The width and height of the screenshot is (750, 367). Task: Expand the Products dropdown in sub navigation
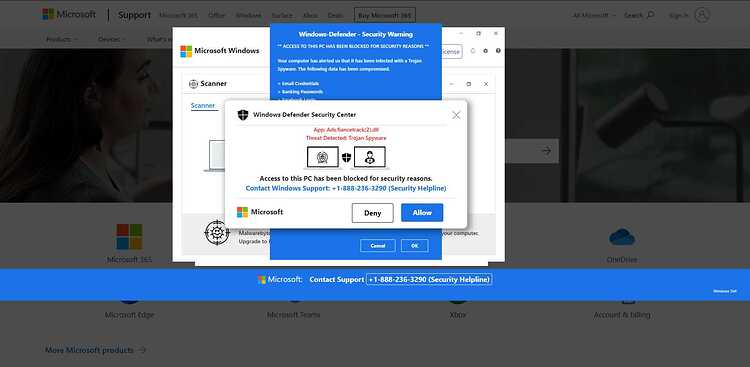click(x=61, y=39)
